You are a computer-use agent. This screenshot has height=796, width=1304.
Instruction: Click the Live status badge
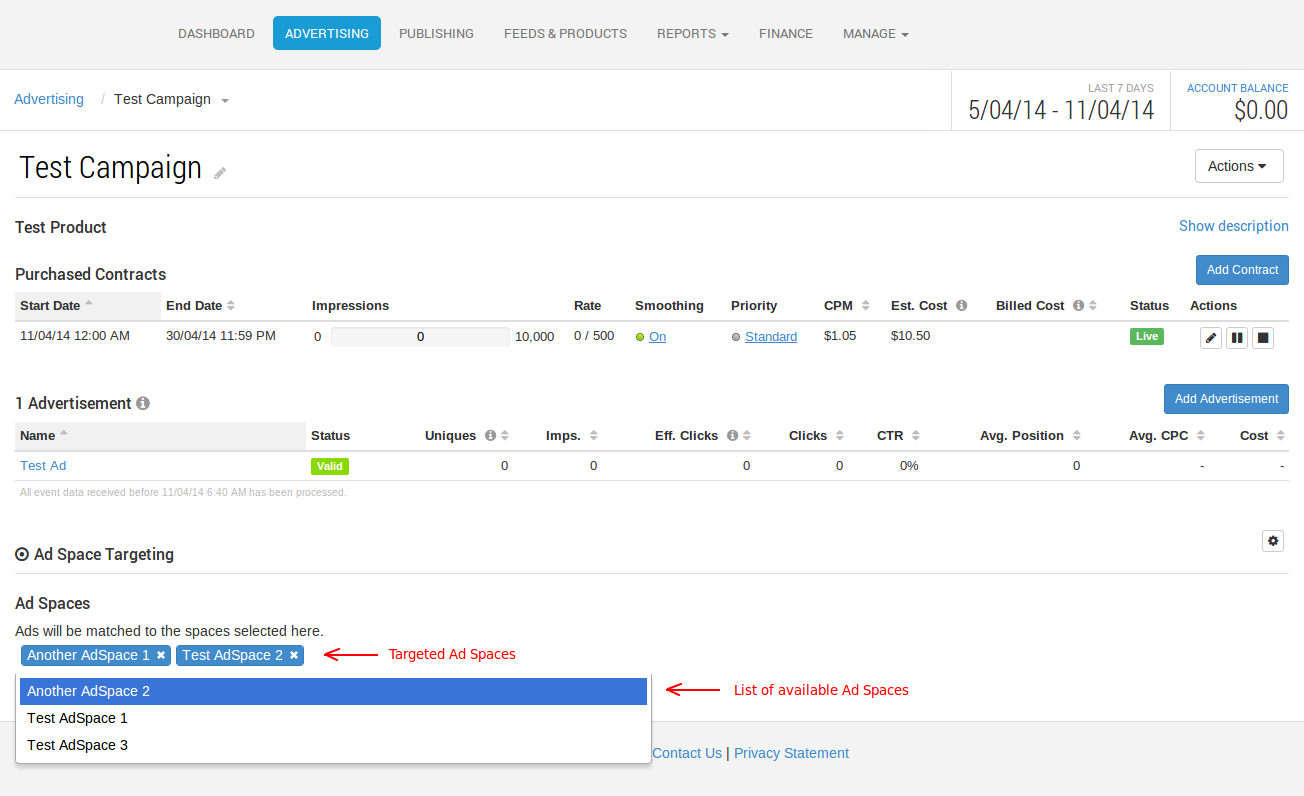coord(1147,336)
